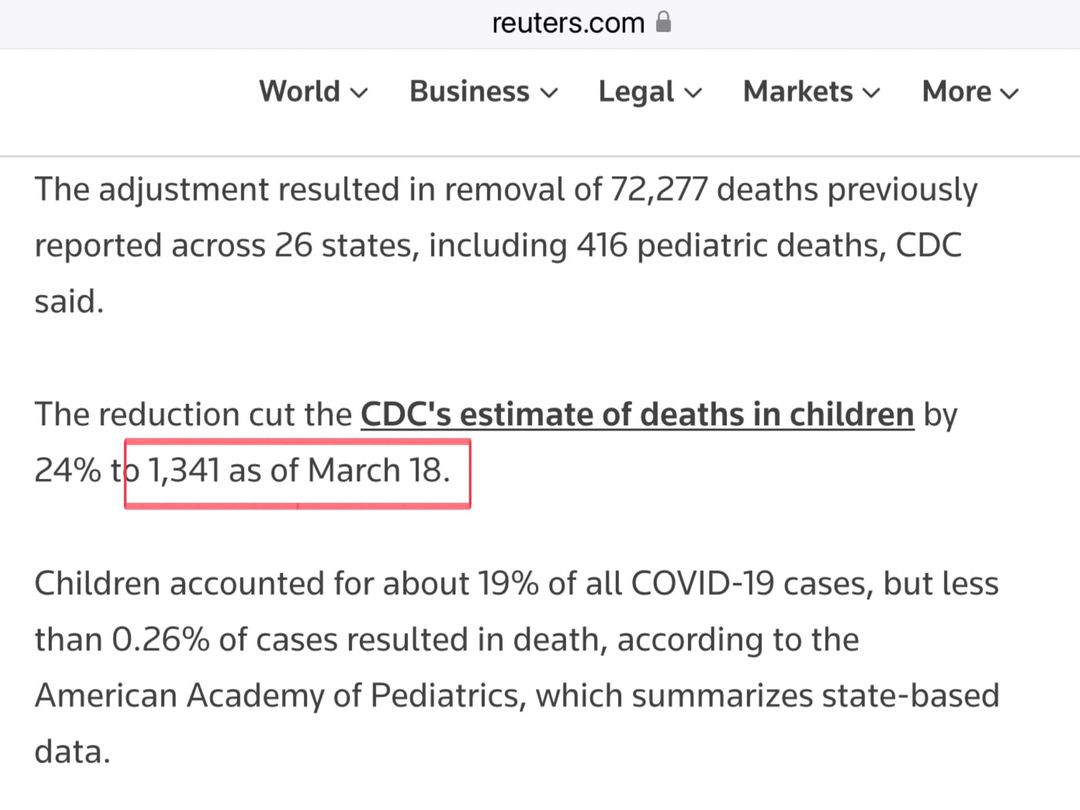Viewport: 1080px width, 810px height.
Task: Open the Legal navigation item
Action: [x=636, y=92]
